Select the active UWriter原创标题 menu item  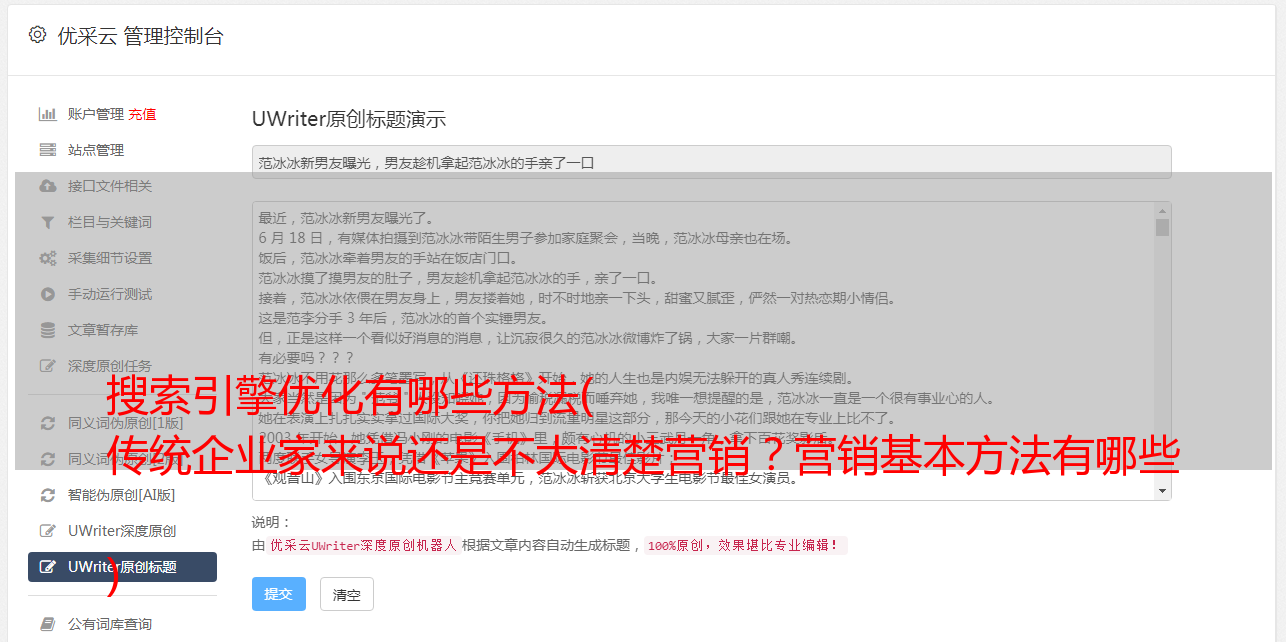point(122,567)
